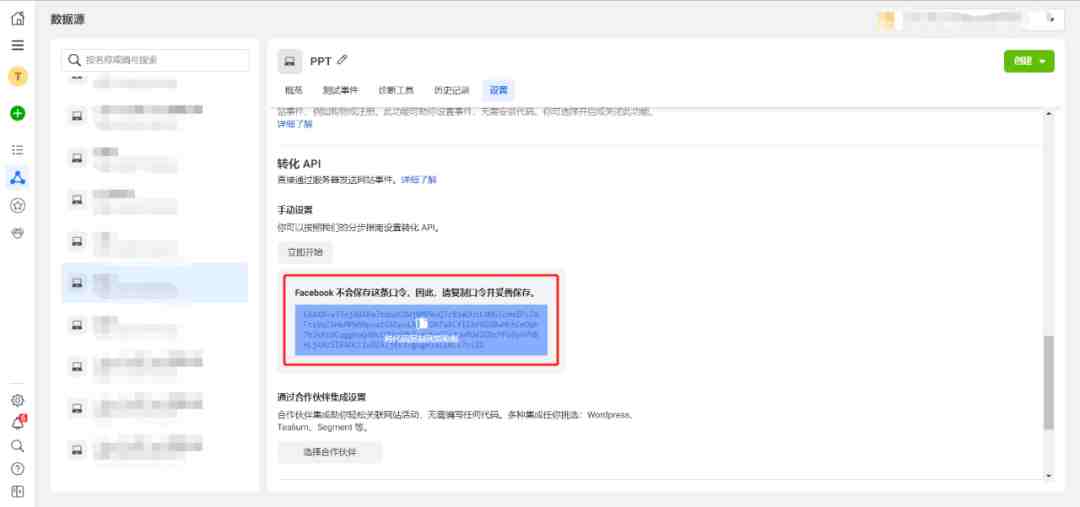Switch to the 概览 tab
The image size is (1080, 507).
point(293,91)
